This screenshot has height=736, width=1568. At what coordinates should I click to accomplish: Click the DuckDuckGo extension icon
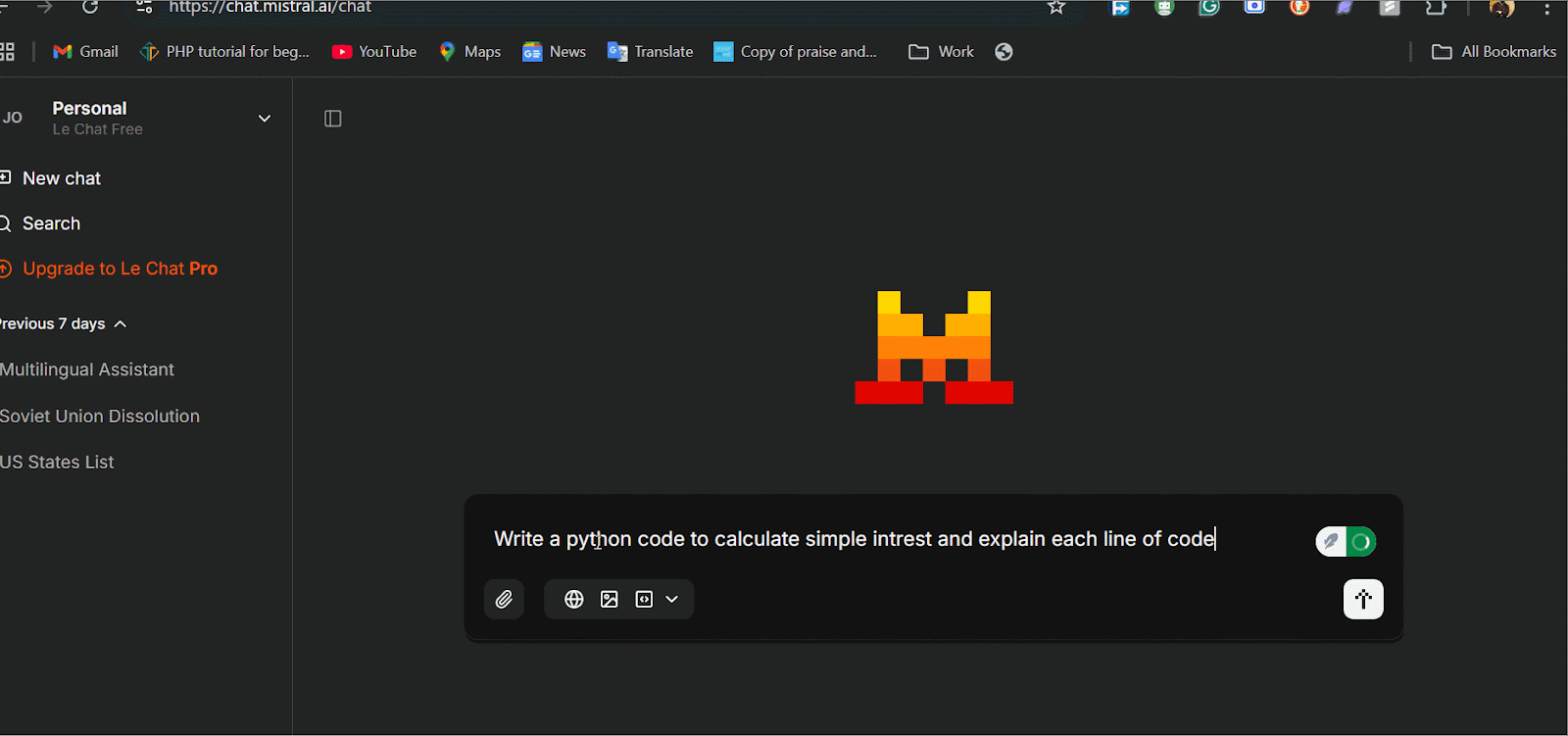pyautogui.click(x=1299, y=7)
